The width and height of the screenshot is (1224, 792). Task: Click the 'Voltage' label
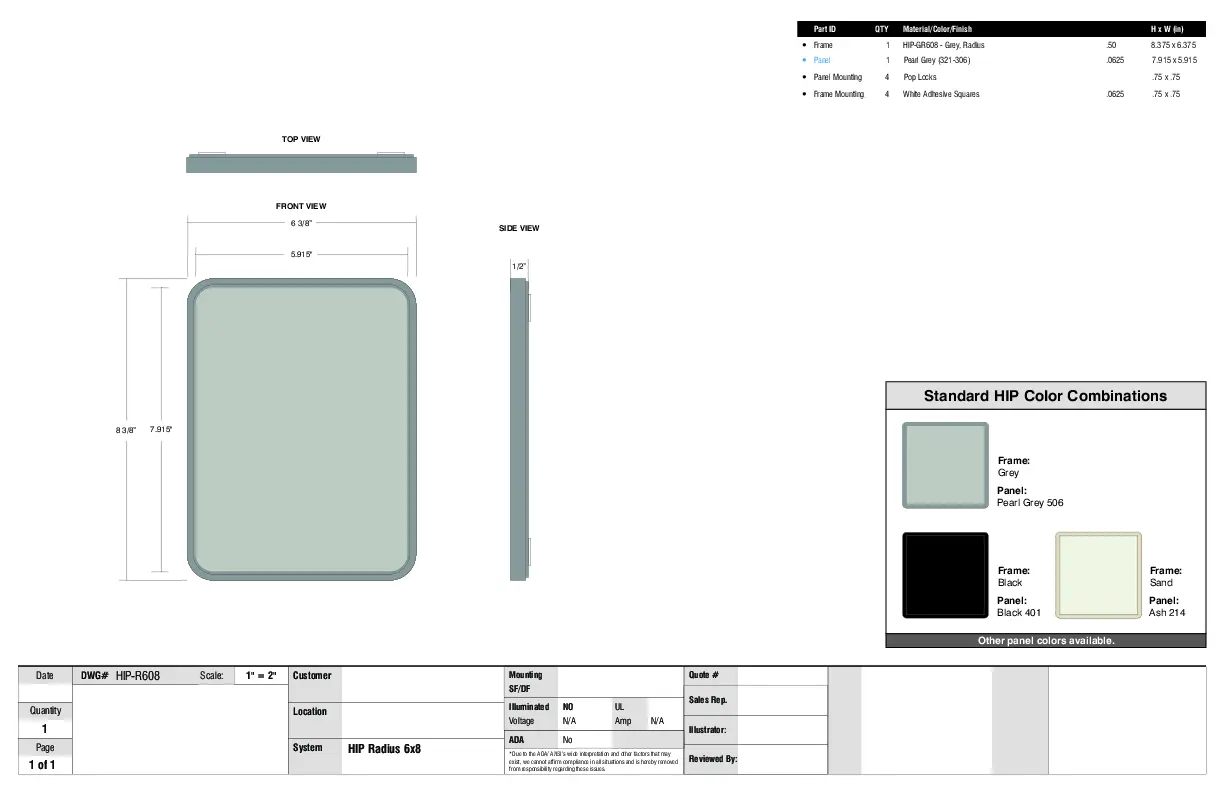pos(521,720)
